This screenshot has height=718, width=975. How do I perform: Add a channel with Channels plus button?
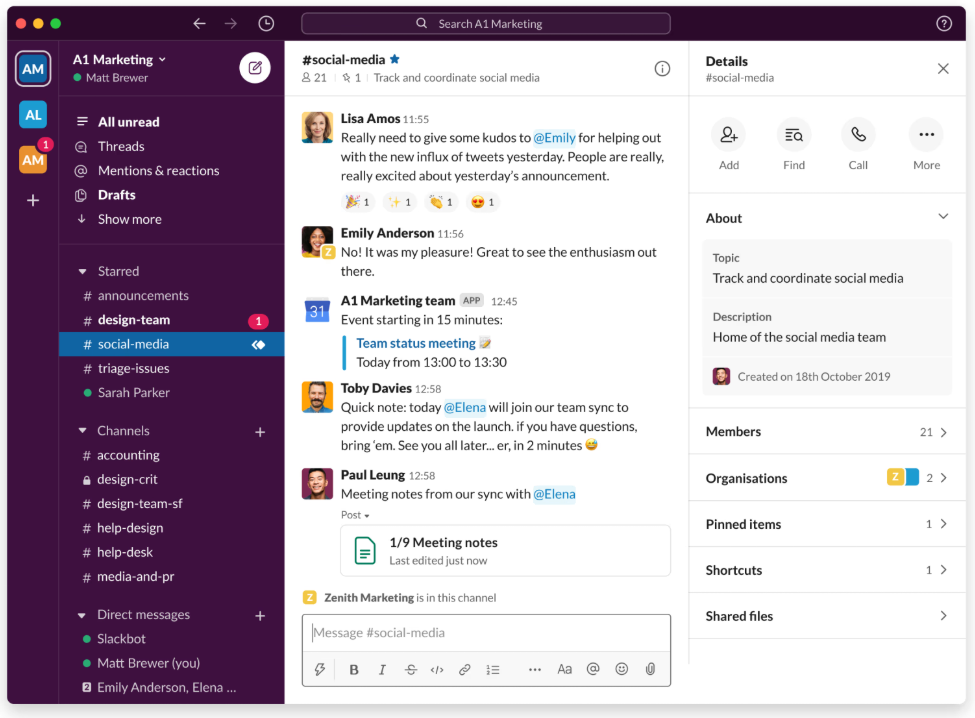point(260,431)
